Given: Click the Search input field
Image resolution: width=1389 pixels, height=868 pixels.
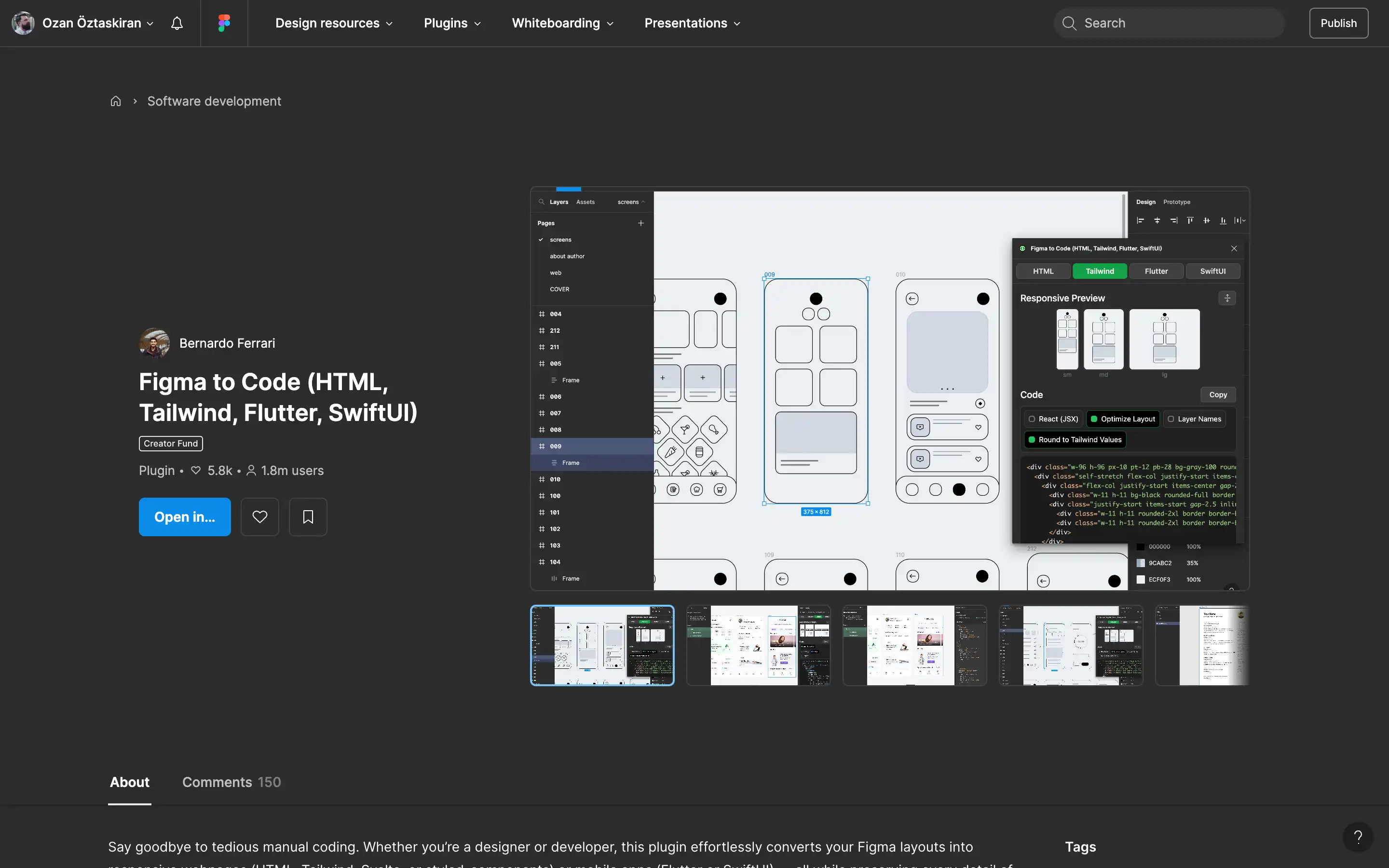Looking at the screenshot, I should click(1169, 23).
